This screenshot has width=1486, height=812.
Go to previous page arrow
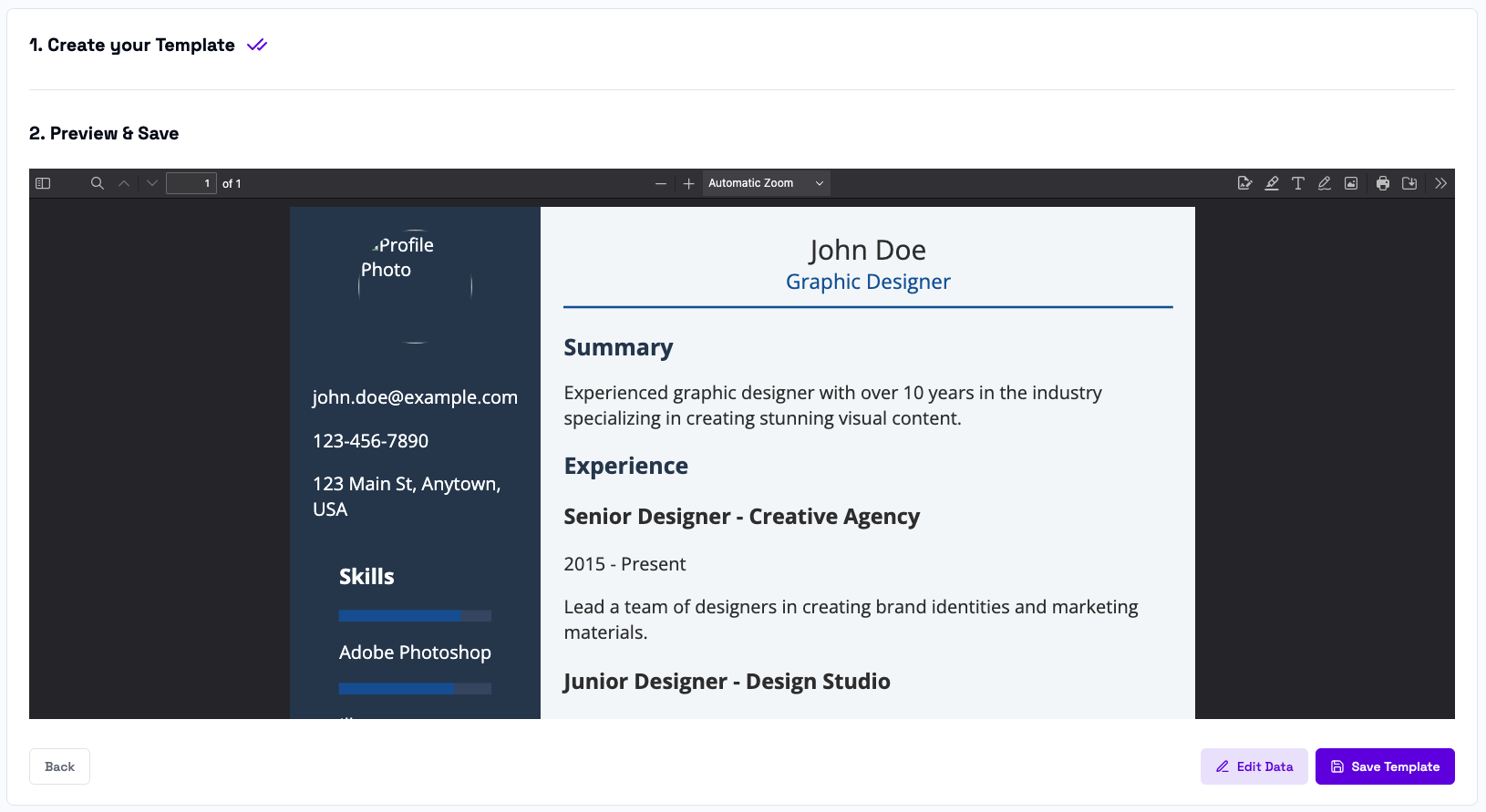[x=124, y=183]
